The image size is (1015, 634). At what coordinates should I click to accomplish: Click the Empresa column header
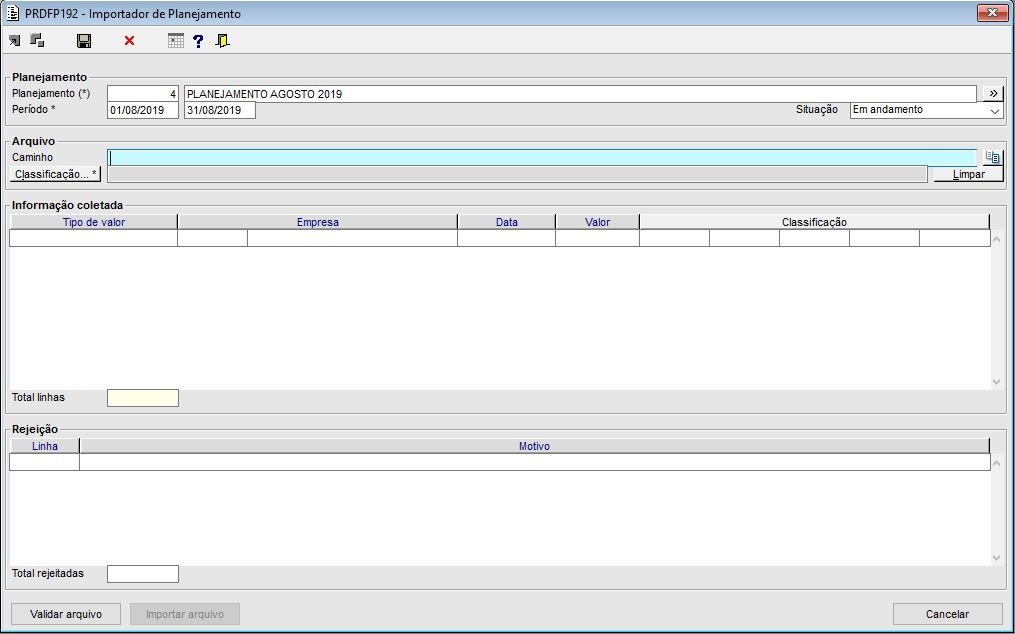click(x=317, y=222)
